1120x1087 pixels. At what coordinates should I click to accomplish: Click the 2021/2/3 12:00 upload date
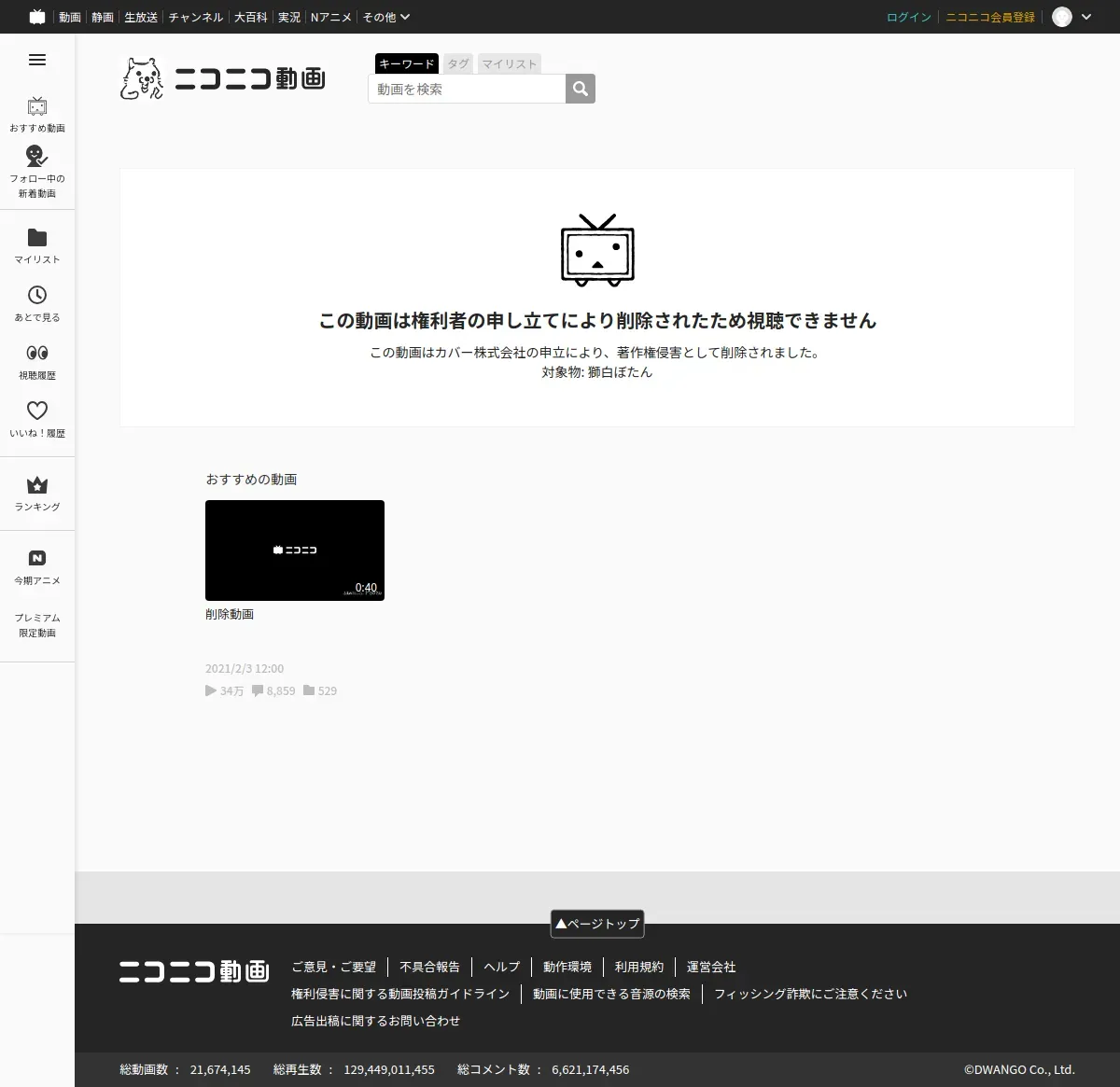pos(245,668)
